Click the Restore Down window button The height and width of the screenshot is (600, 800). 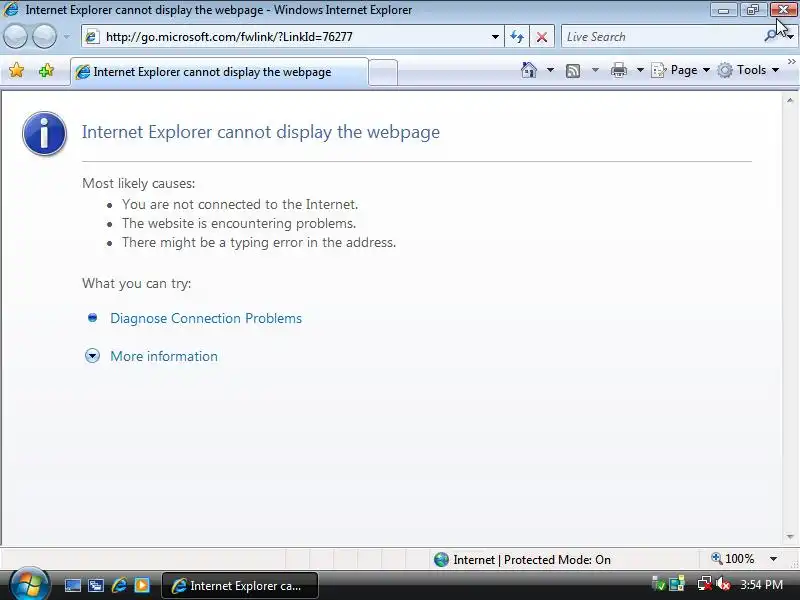753,10
